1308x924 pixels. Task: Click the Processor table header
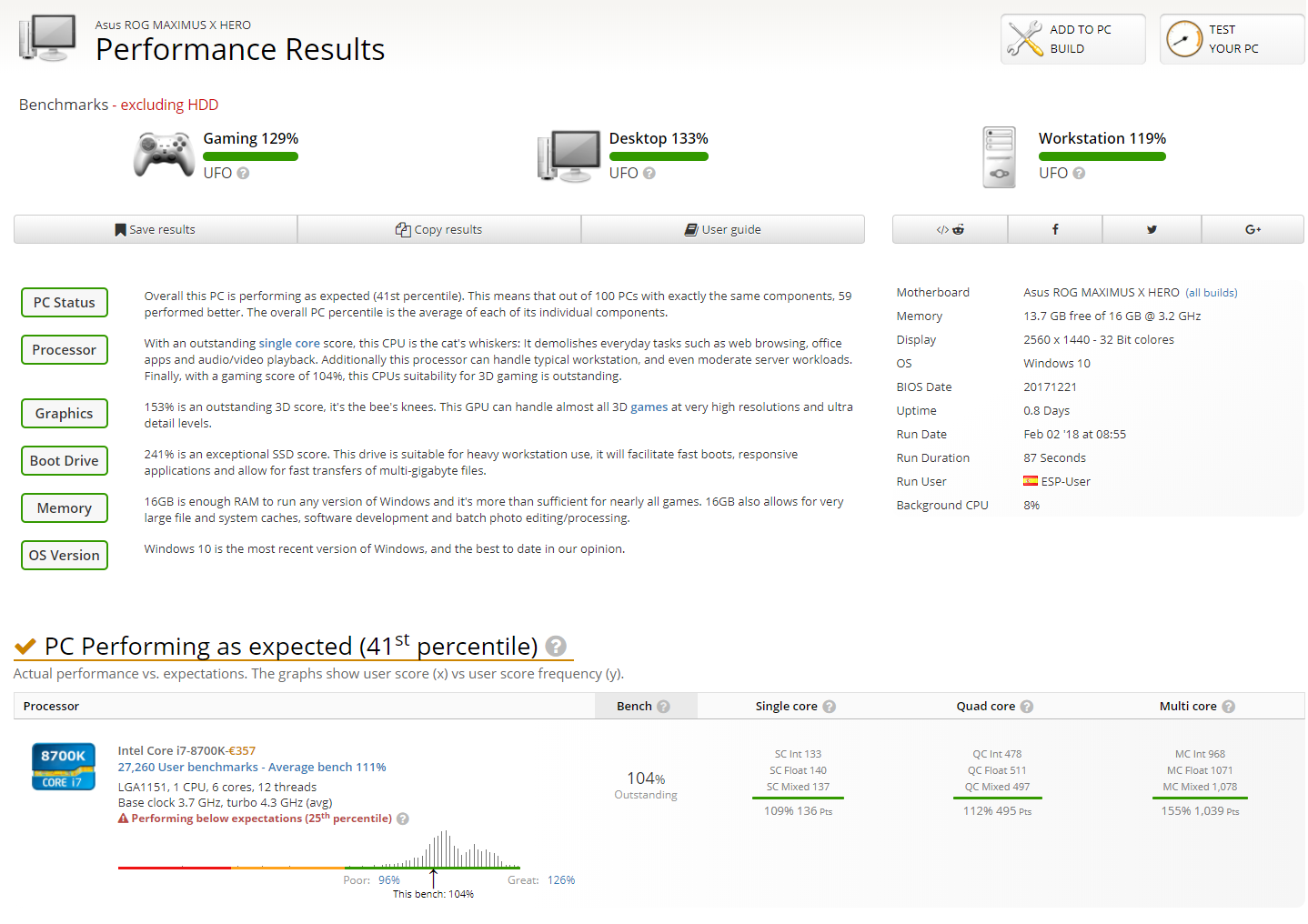click(51, 707)
